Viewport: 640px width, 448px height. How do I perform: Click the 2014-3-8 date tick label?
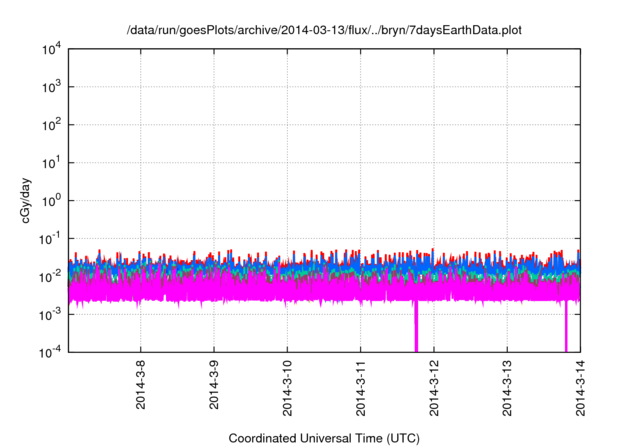(141, 384)
